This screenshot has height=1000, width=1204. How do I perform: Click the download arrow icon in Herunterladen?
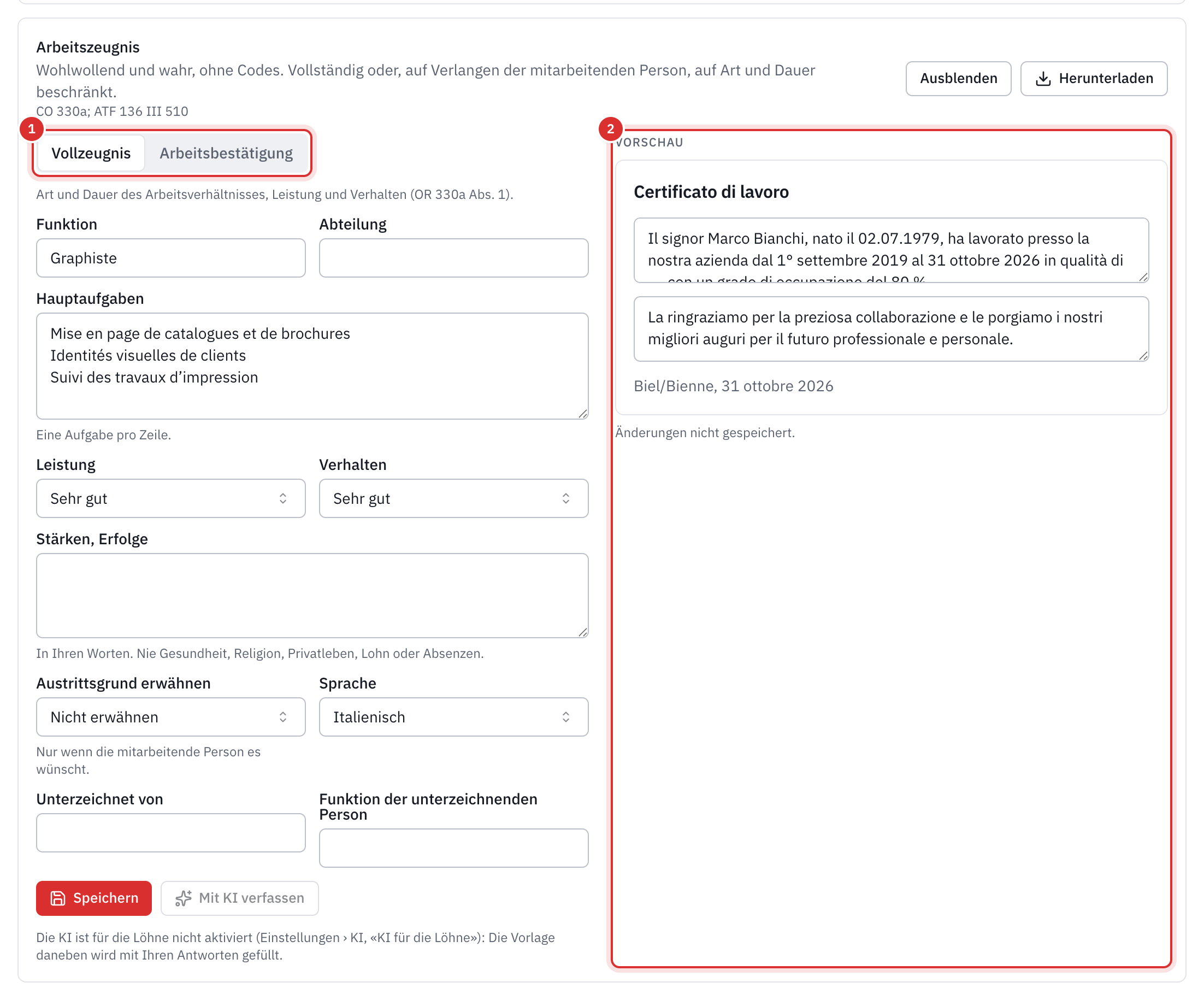(1043, 79)
